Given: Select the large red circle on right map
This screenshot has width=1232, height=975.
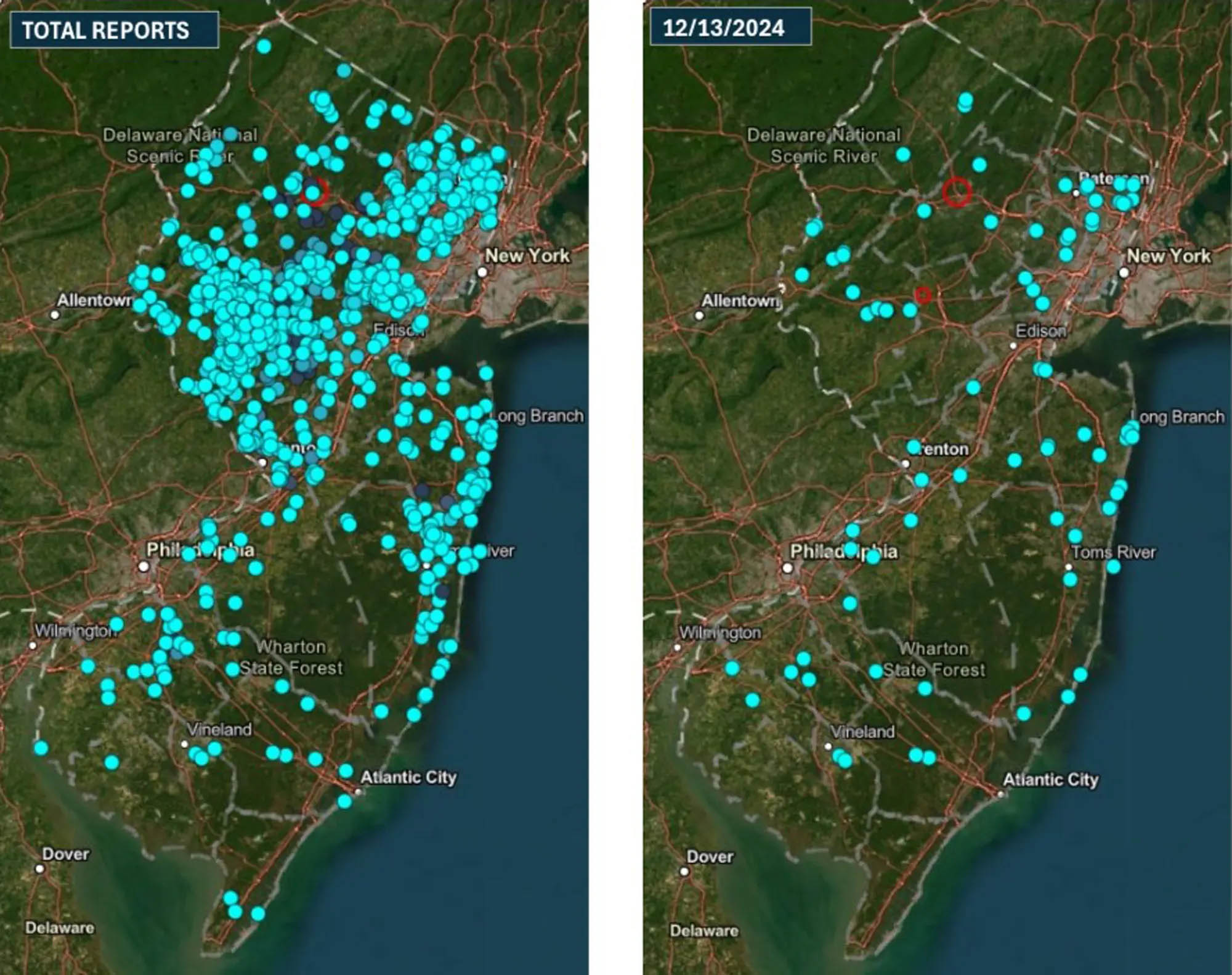Looking at the screenshot, I should tap(957, 191).
